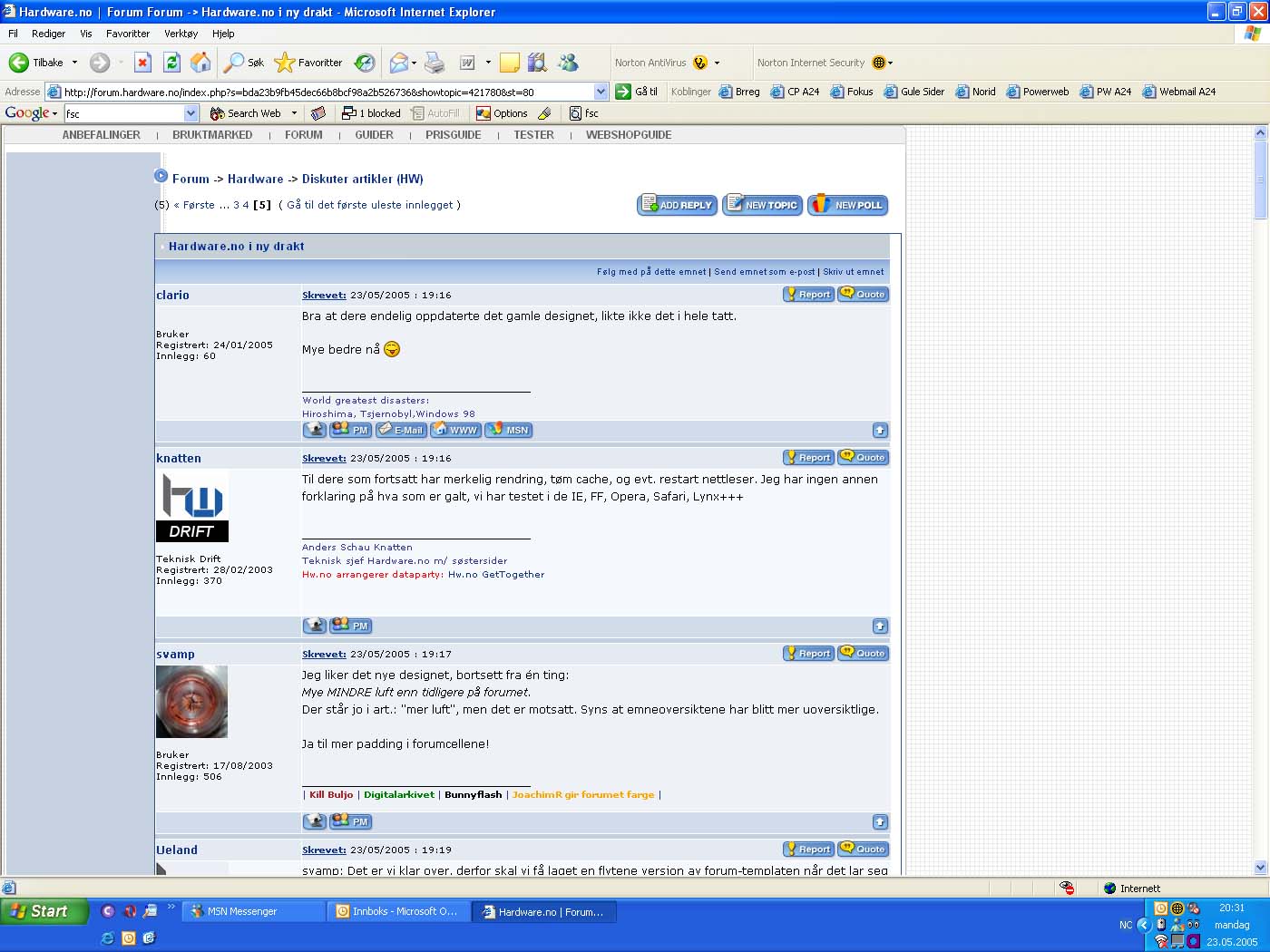The image size is (1270, 952).
Task: Refresh the page with green arrows icon
Action: (171, 63)
